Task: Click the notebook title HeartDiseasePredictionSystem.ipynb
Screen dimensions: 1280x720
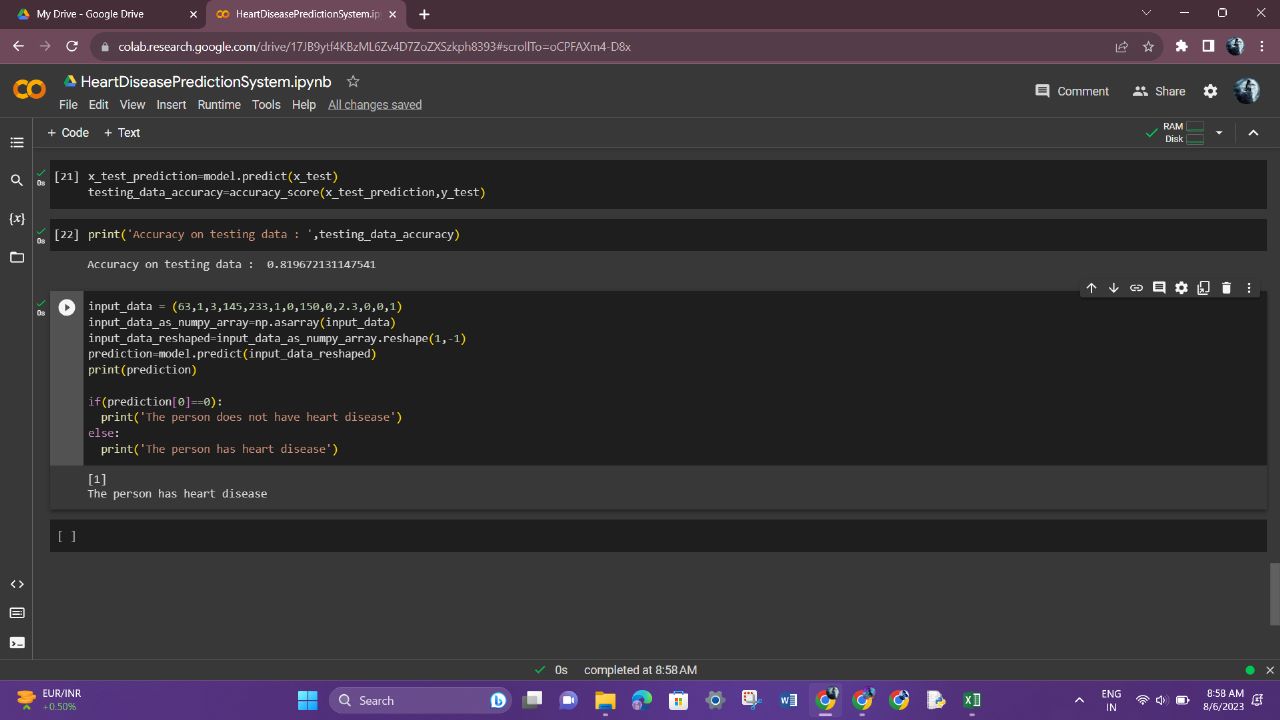Action: 206,82
